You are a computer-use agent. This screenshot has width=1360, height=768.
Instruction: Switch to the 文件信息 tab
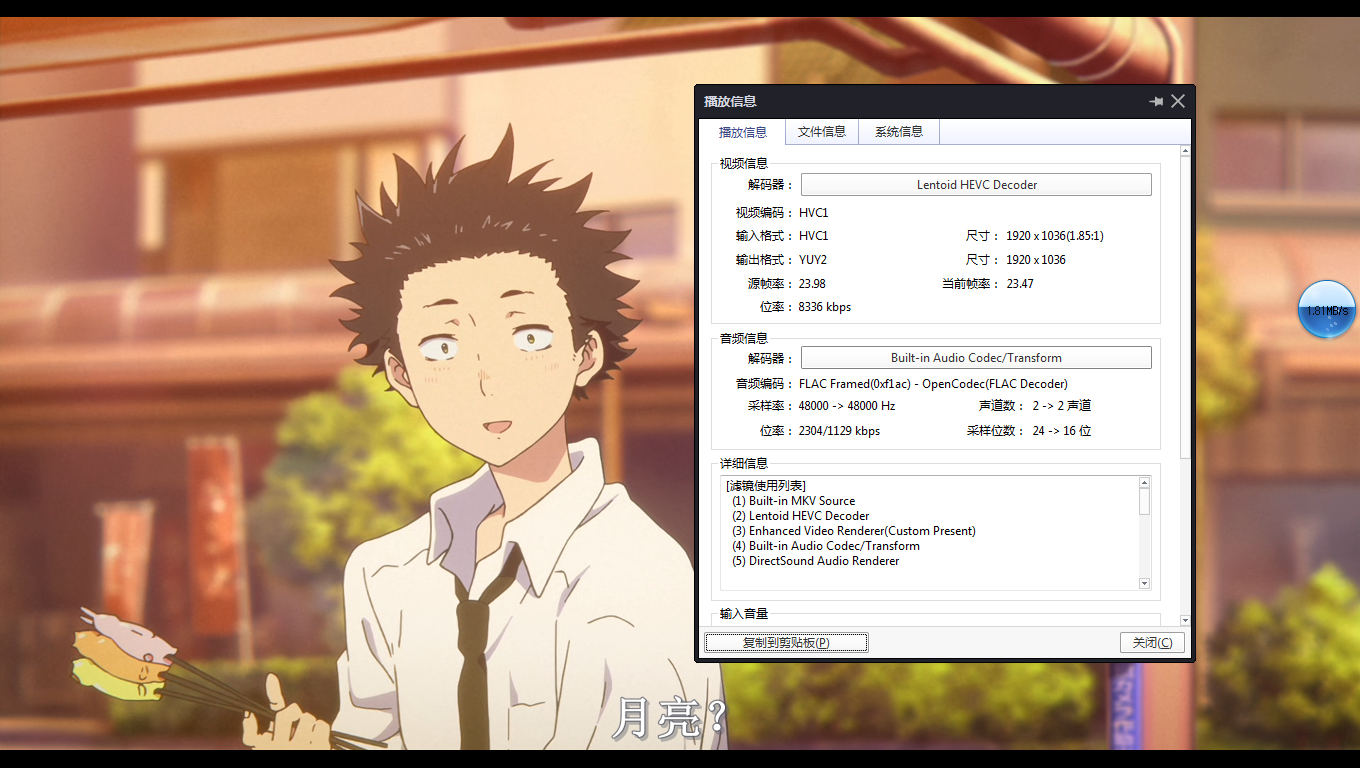(x=821, y=131)
